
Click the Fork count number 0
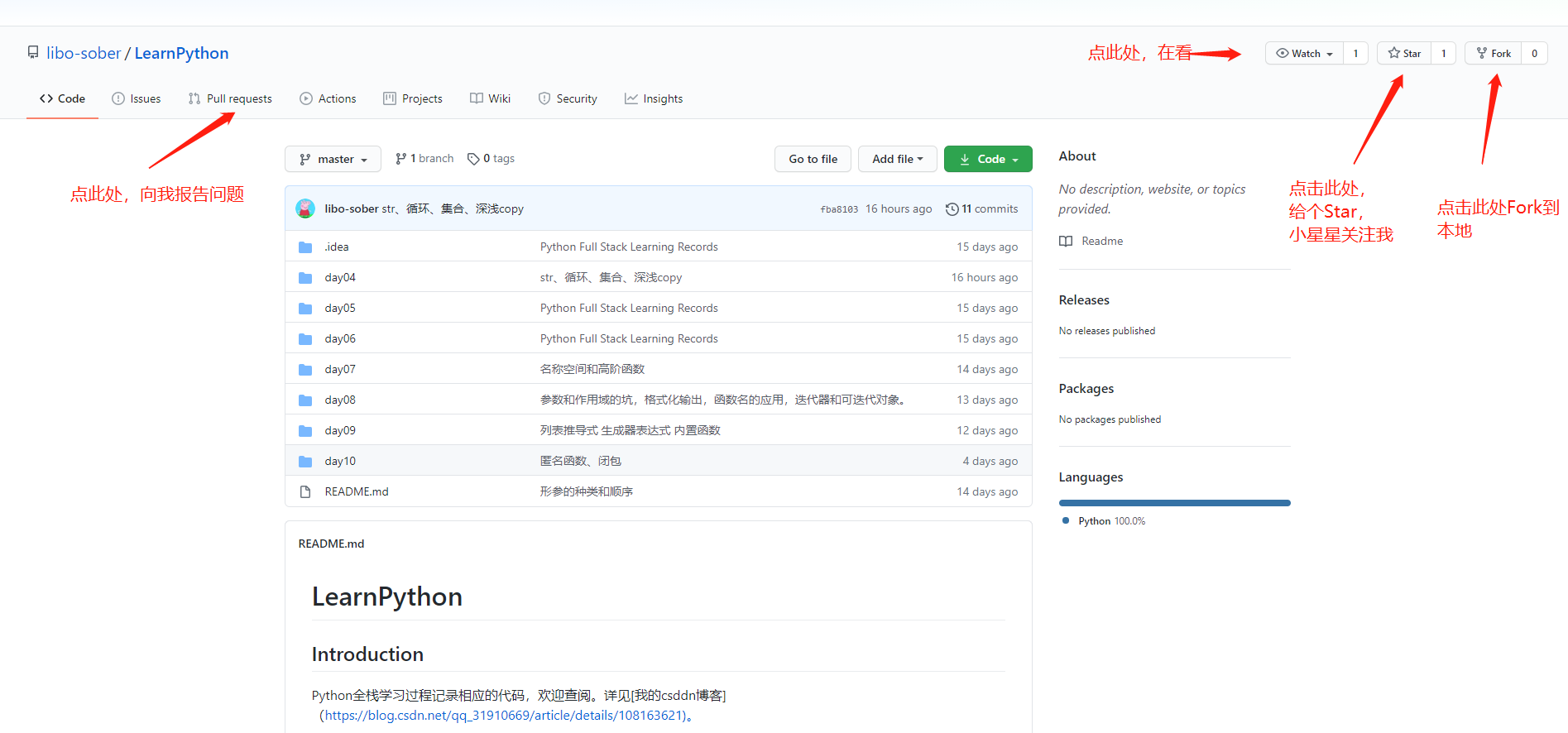[x=1534, y=53]
